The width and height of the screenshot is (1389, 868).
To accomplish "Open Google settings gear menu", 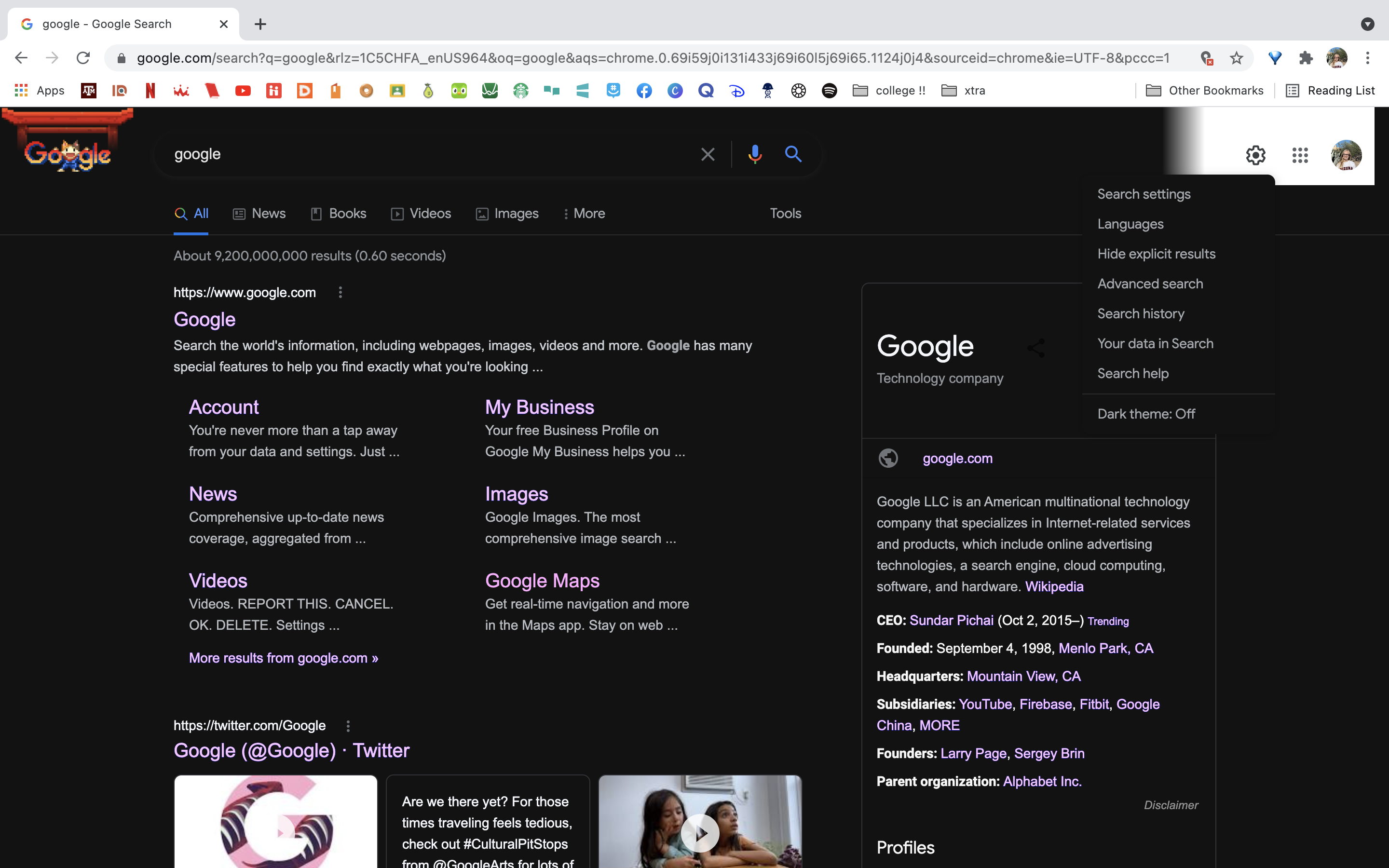I will coord(1255,155).
